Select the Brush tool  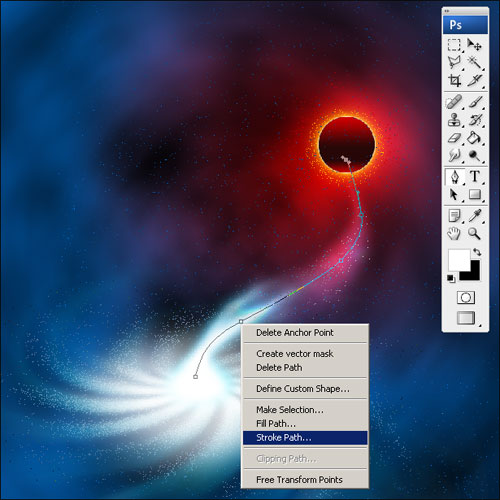475,102
